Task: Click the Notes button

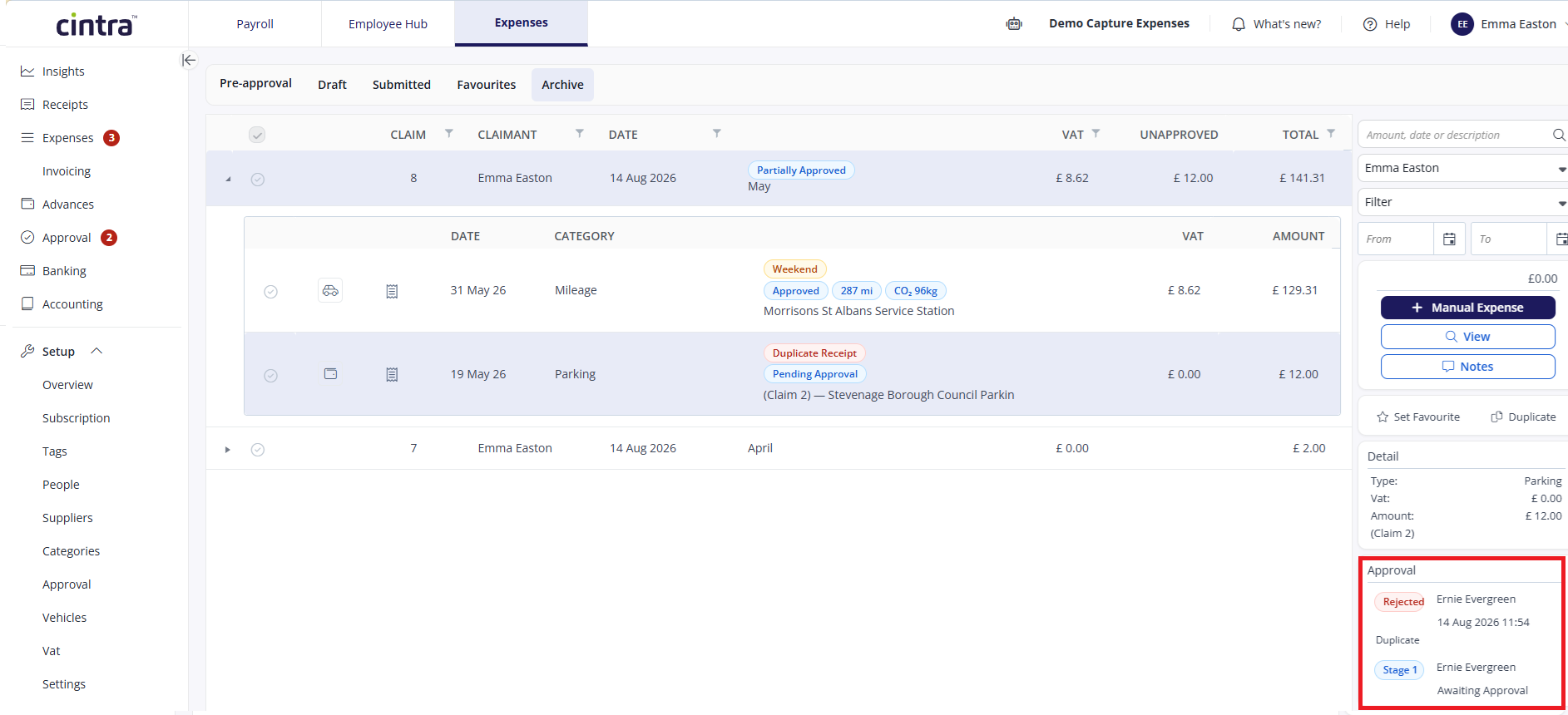Action: tap(1468, 367)
